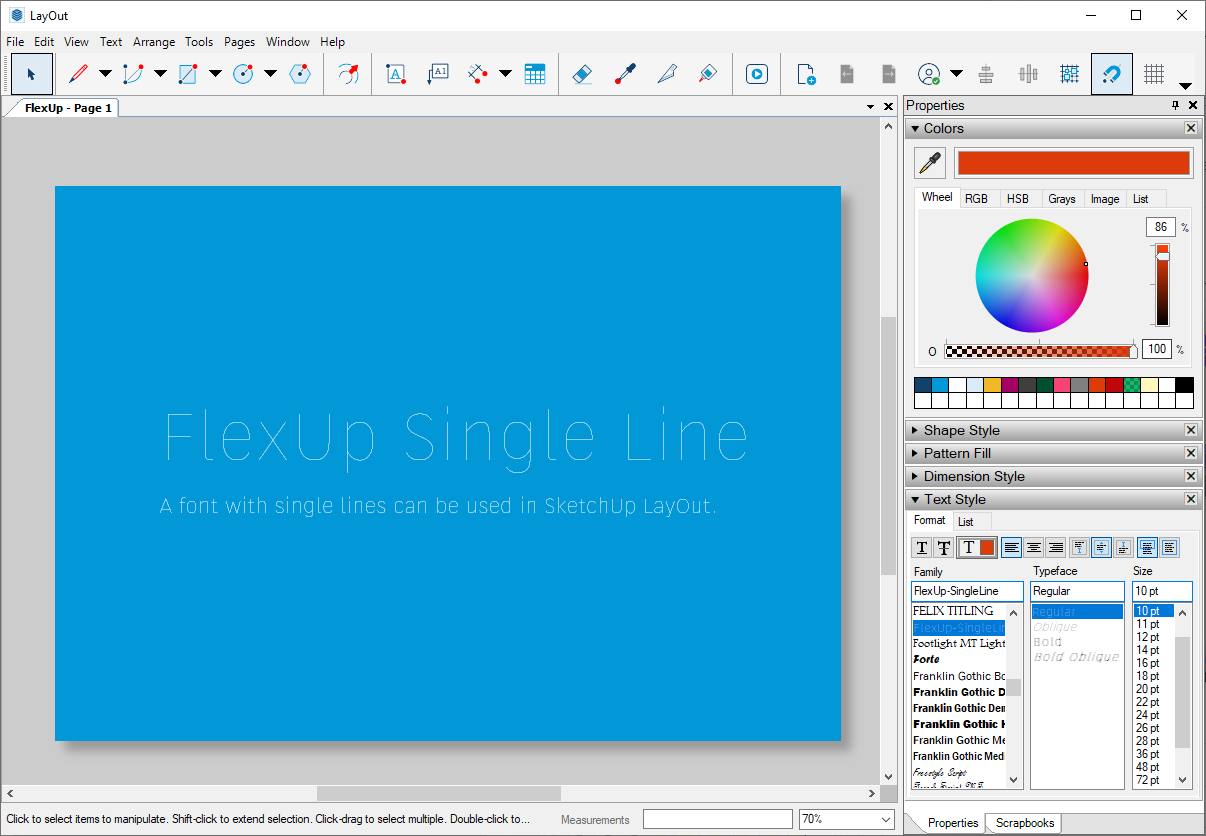Open Circle tool dropdown arrow
Viewport: 1206px width, 836px height.
click(270, 74)
